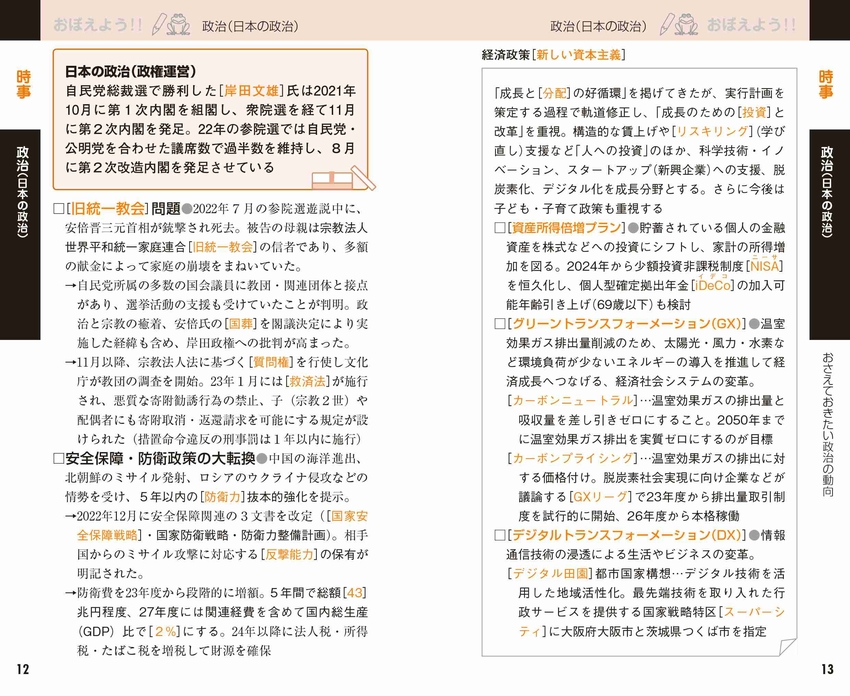
Task: Click the orange term カーボンプライシング
Action: (573, 459)
